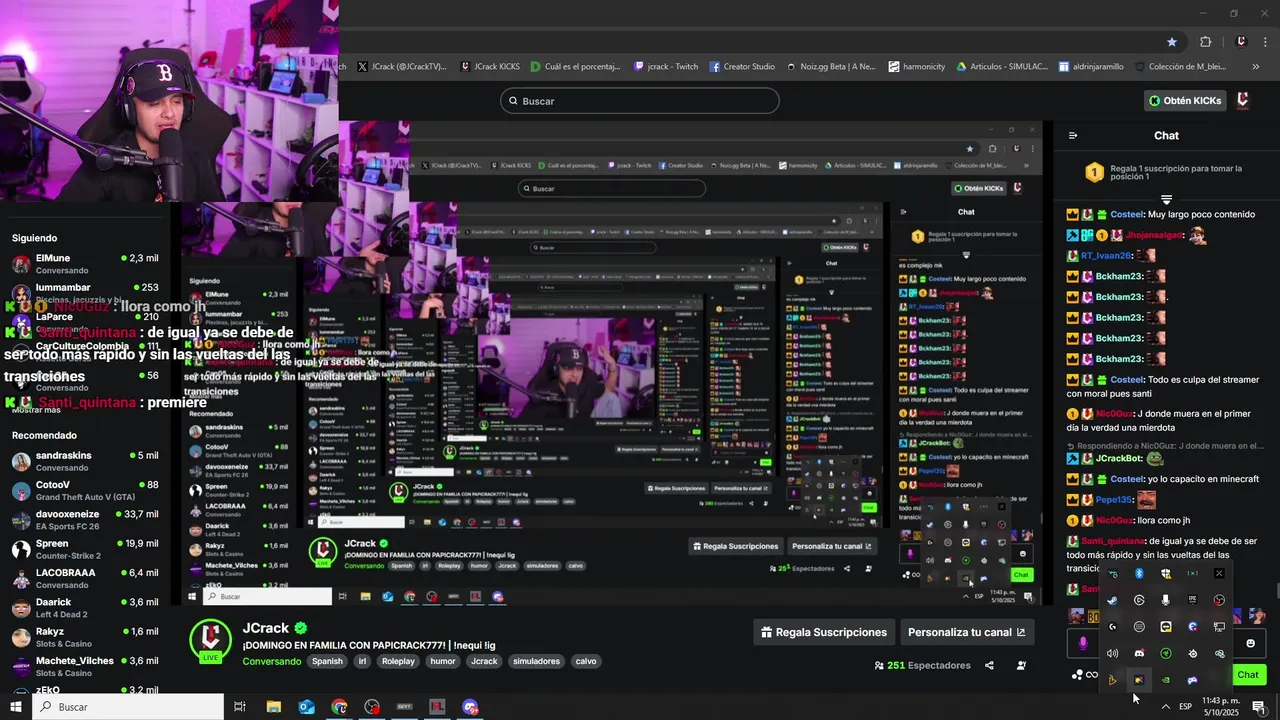Image resolution: width=1280 pixels, height=720 pixels.
Task: Open the jcrack - Twitch bookmark
Action: [x=666, y=66]
